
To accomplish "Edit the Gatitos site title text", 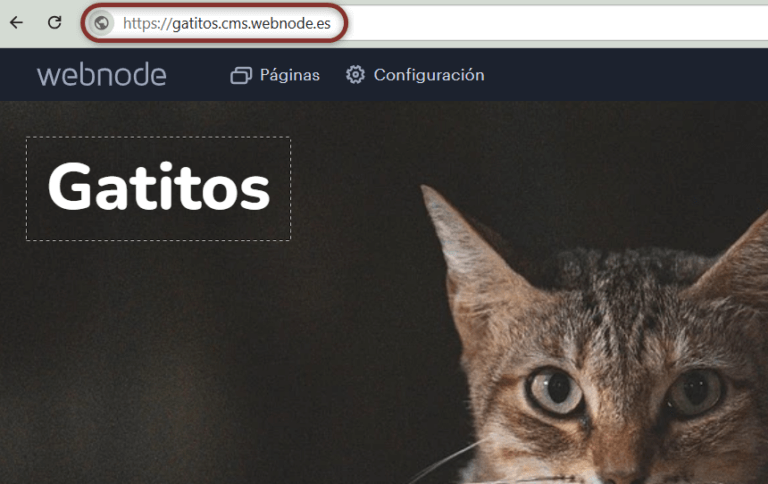I will click(x=158, y=188).
